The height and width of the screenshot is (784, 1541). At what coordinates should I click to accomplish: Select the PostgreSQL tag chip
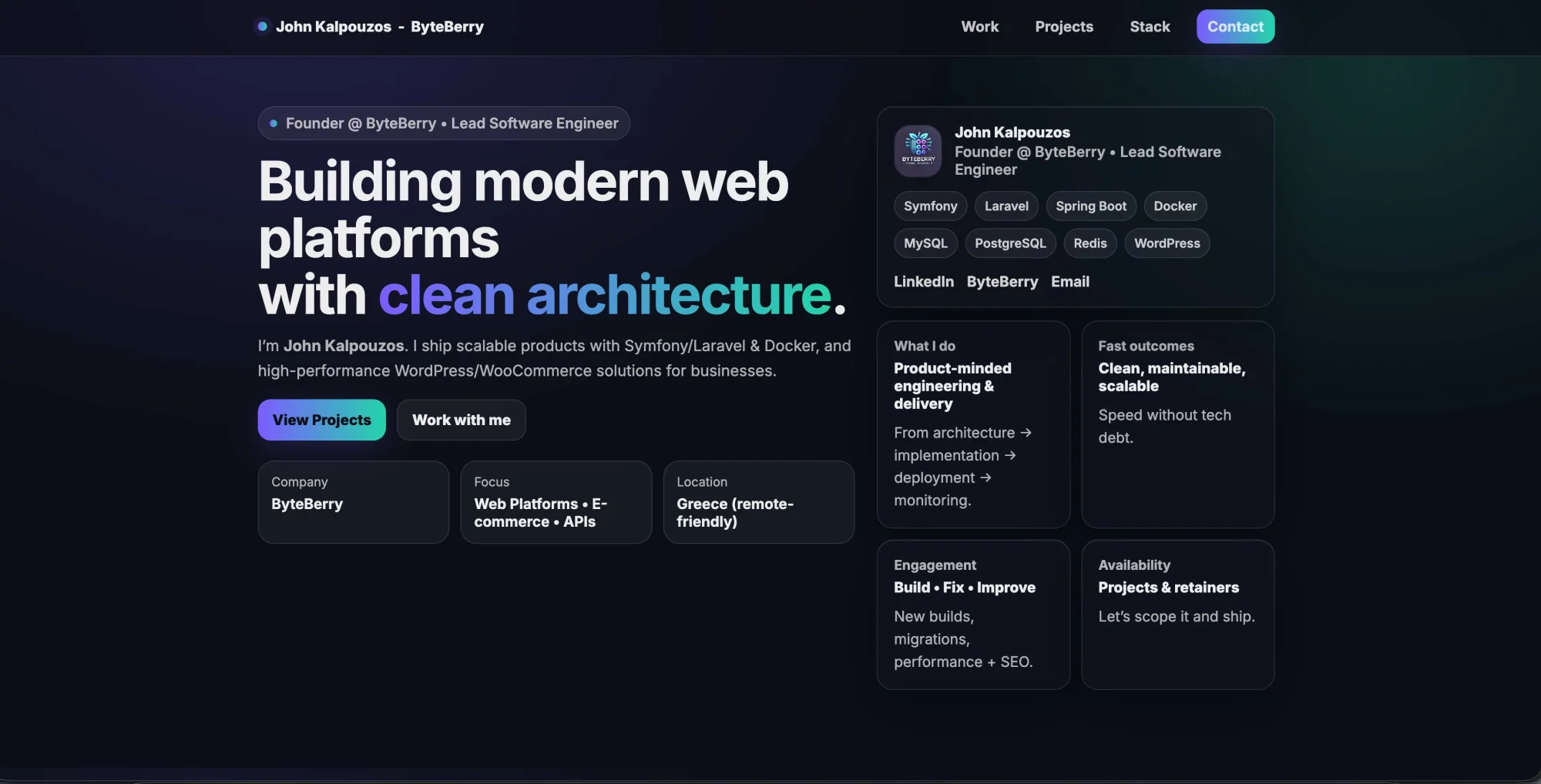pos(1009,243)
